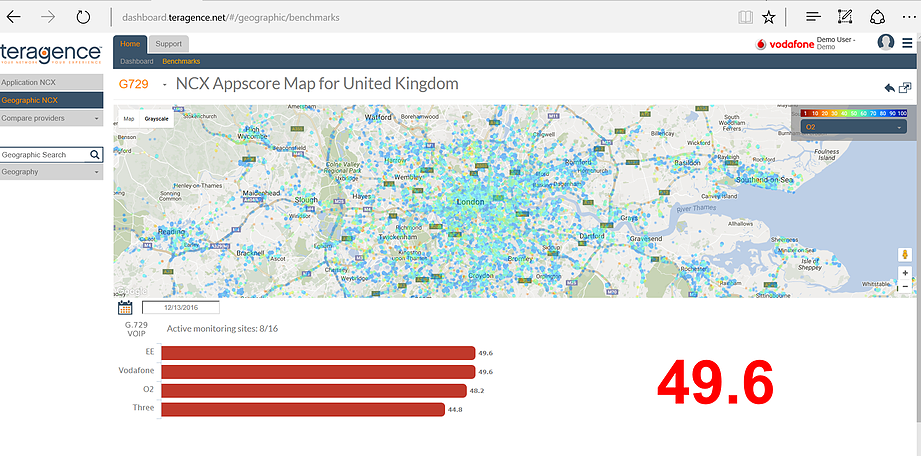921x456 pixels.
Task: Open the browser Hub lines icon
Action: click(814, 18)
